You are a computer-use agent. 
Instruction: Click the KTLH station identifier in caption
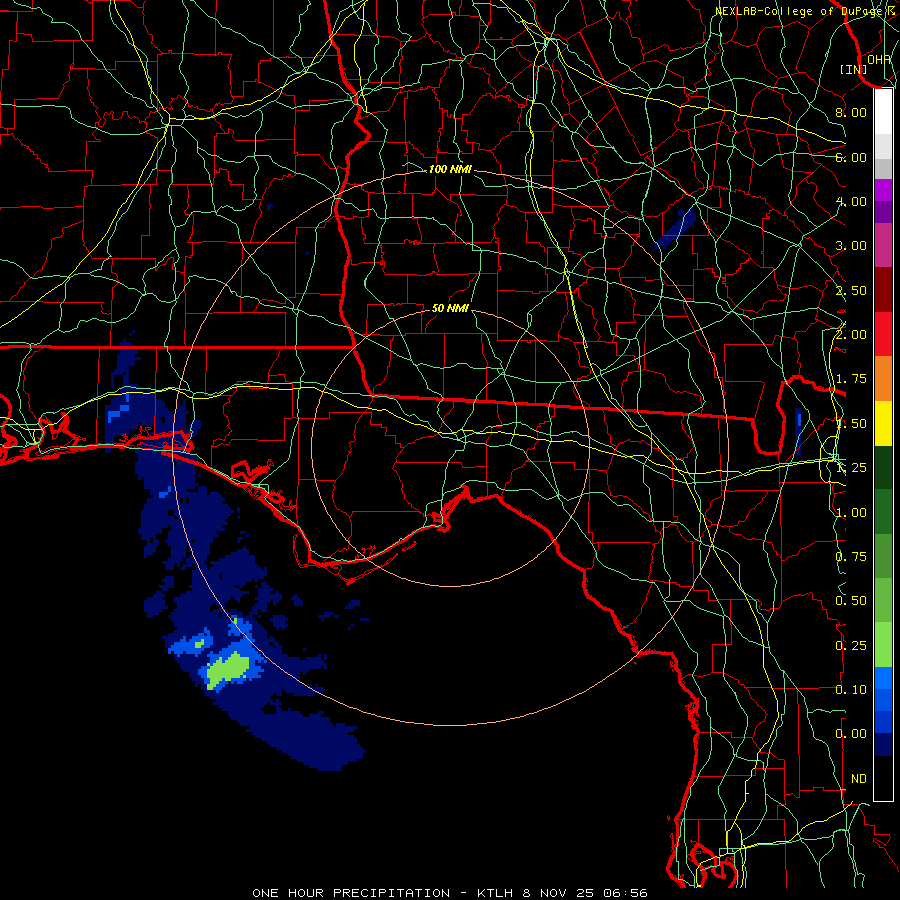click(495, 893)
